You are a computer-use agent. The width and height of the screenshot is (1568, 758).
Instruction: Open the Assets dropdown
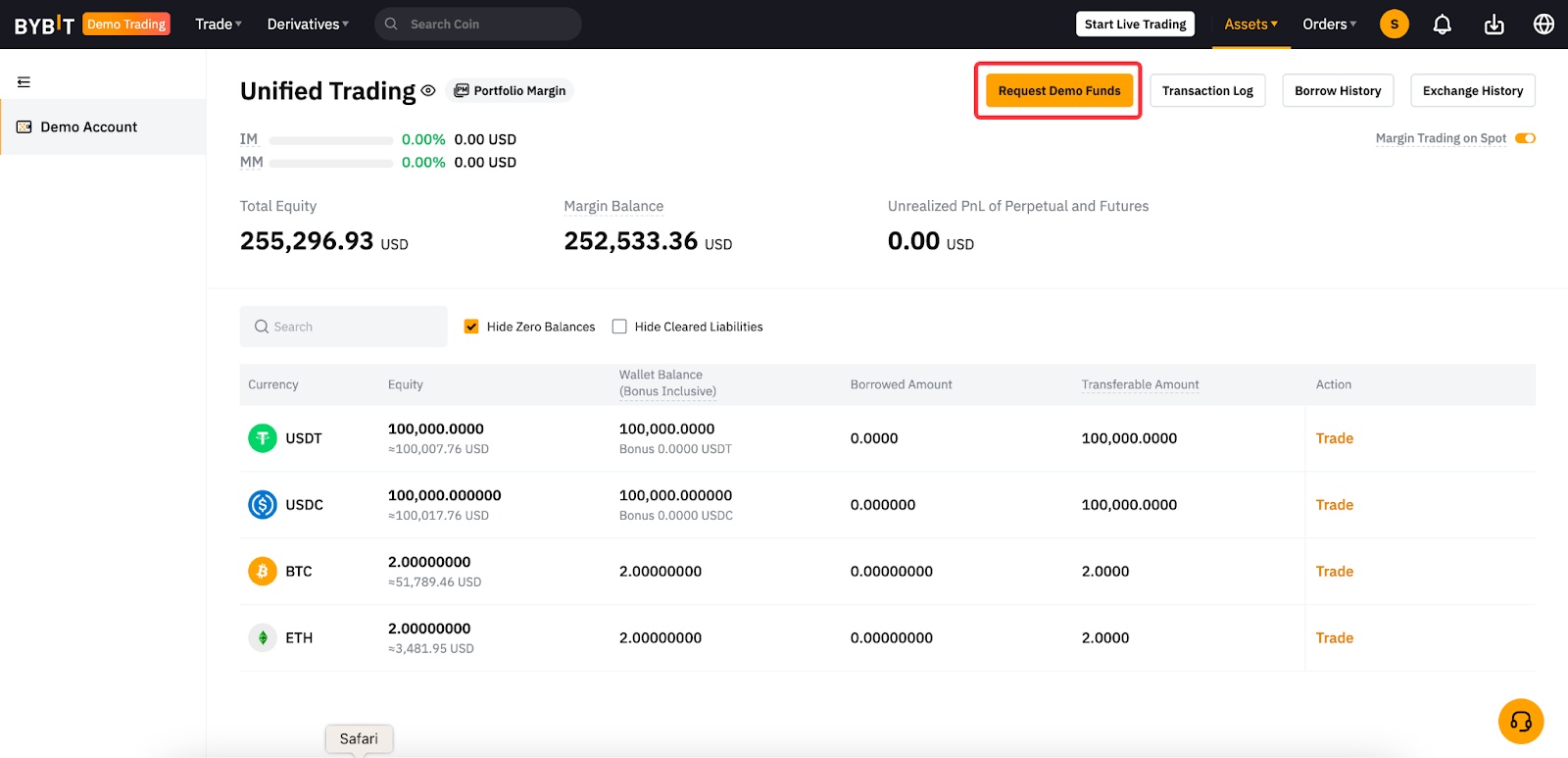click(x=1250, y=25)
